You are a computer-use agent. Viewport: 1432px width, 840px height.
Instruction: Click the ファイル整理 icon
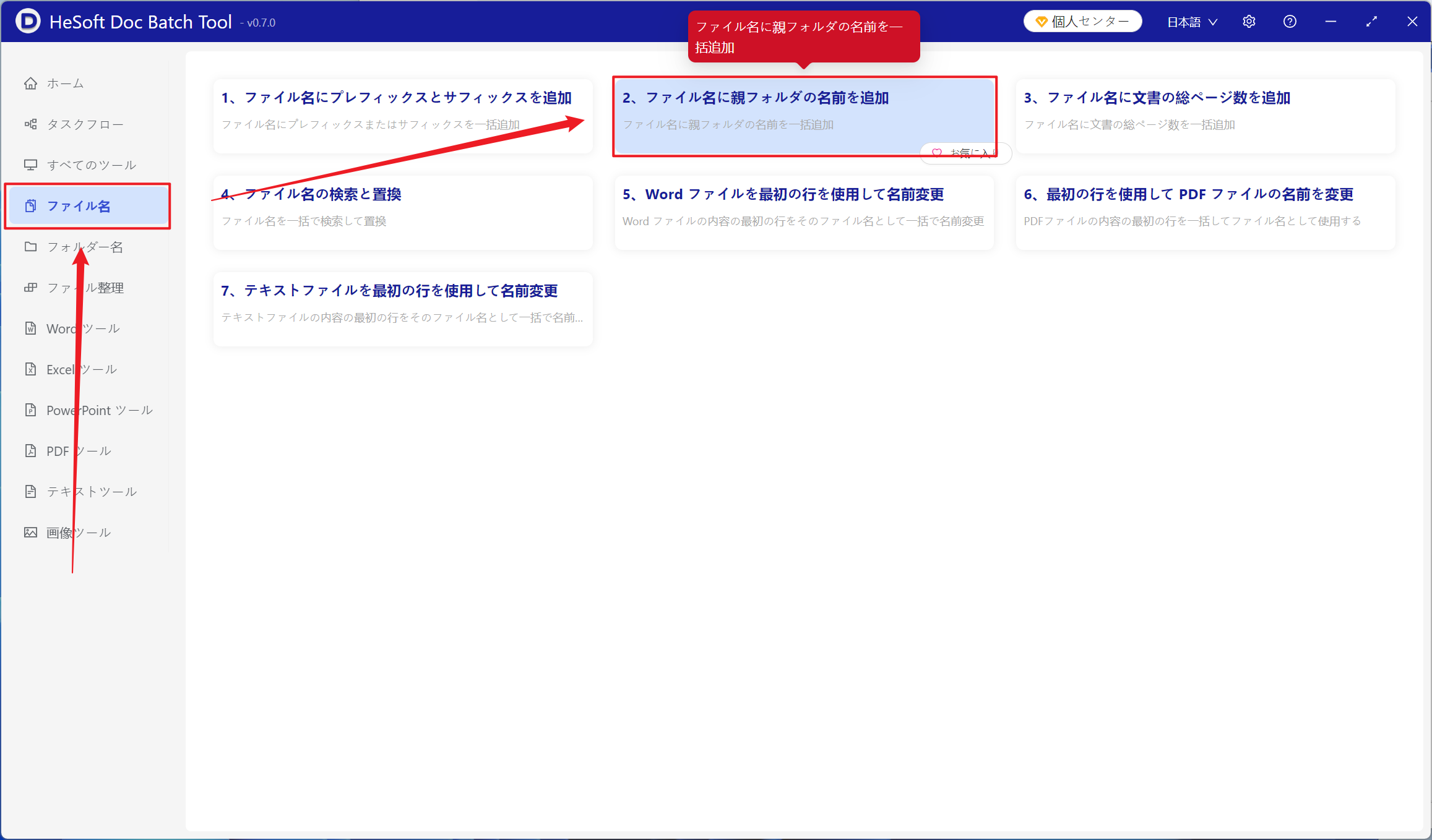30,288
